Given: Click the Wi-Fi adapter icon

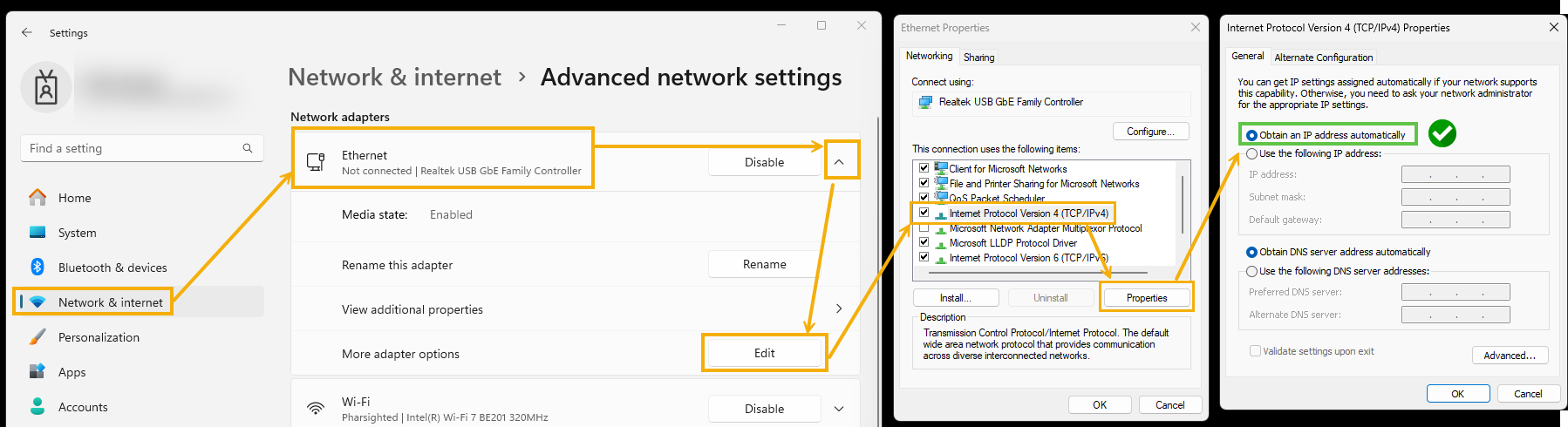Looking at the screenshot, I should coord(316,408).
